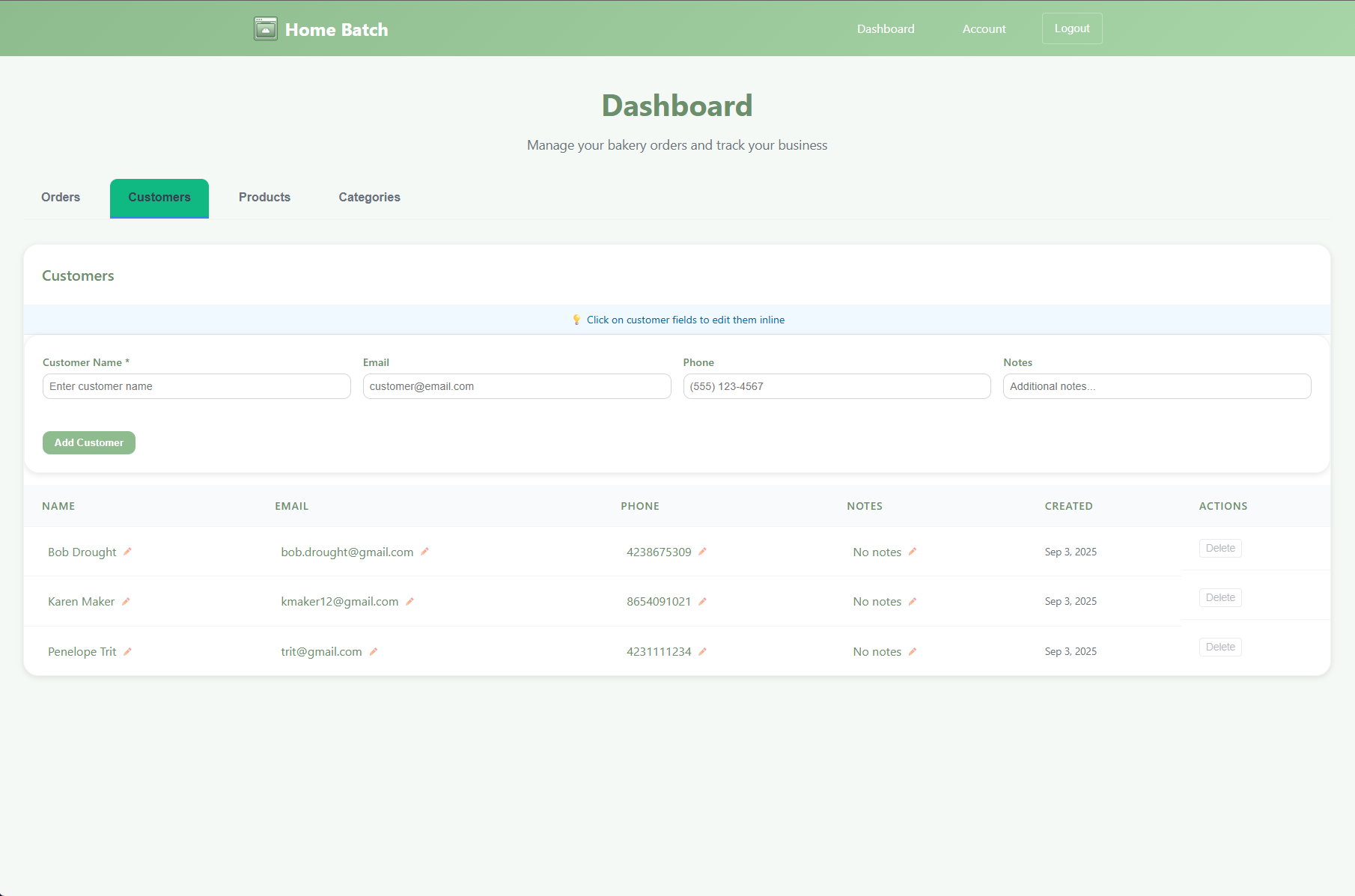Focus the Notes input field
1355x896 pixels.
(x=1157, y=386)
